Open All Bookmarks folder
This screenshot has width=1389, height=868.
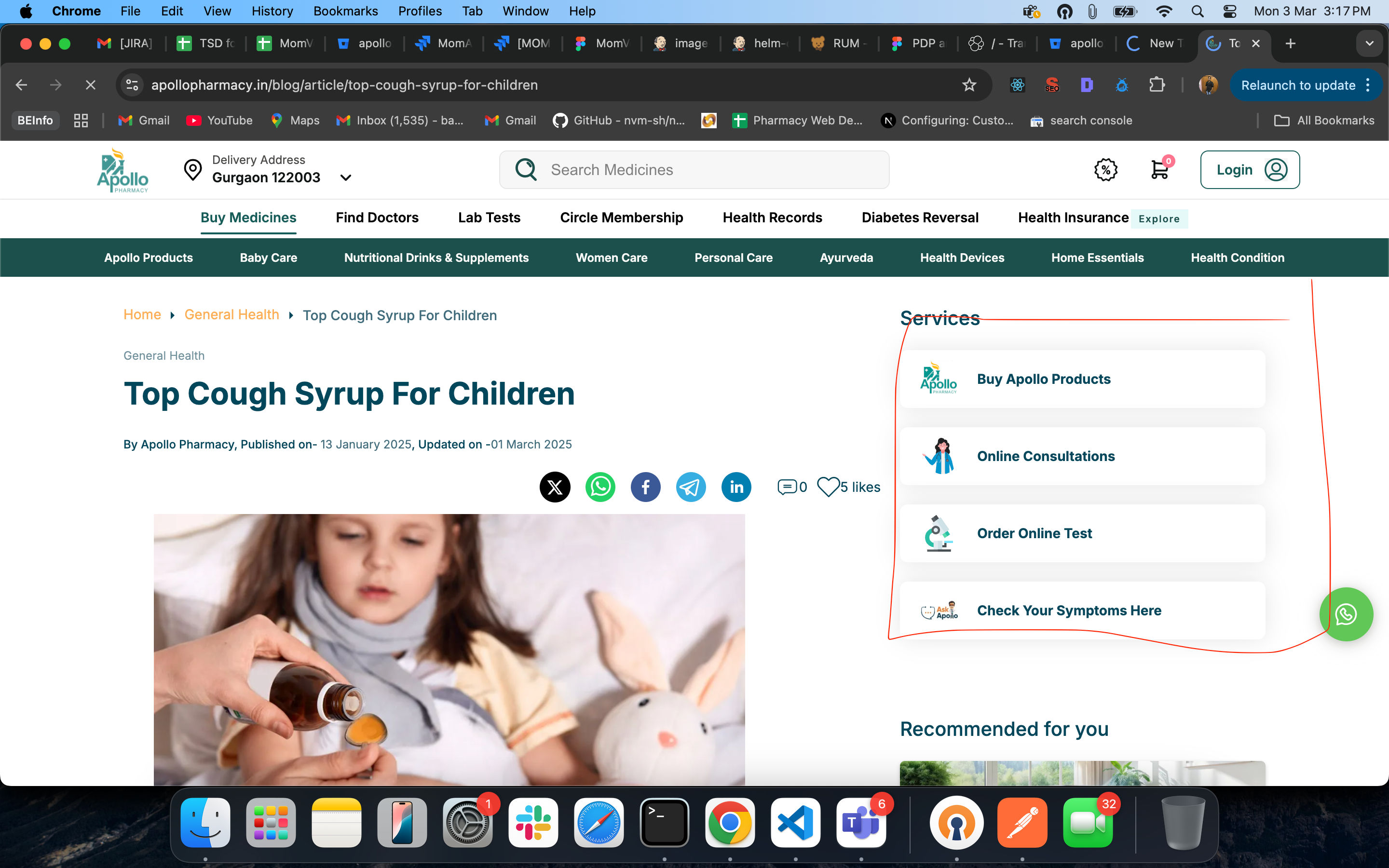point(1324,120)
